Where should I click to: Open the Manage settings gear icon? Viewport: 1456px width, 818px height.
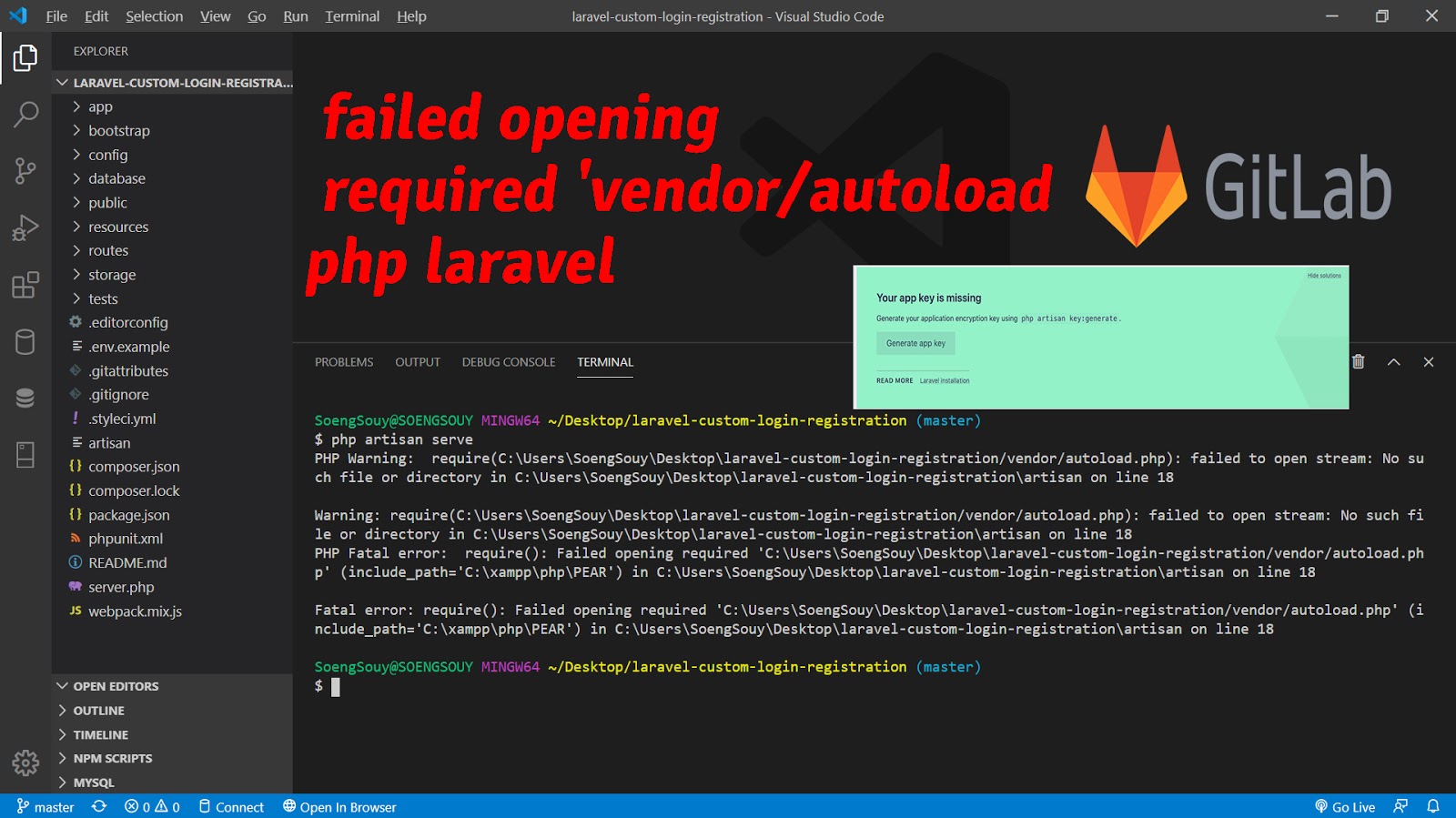pyautogui.click(x=25, y=762)
